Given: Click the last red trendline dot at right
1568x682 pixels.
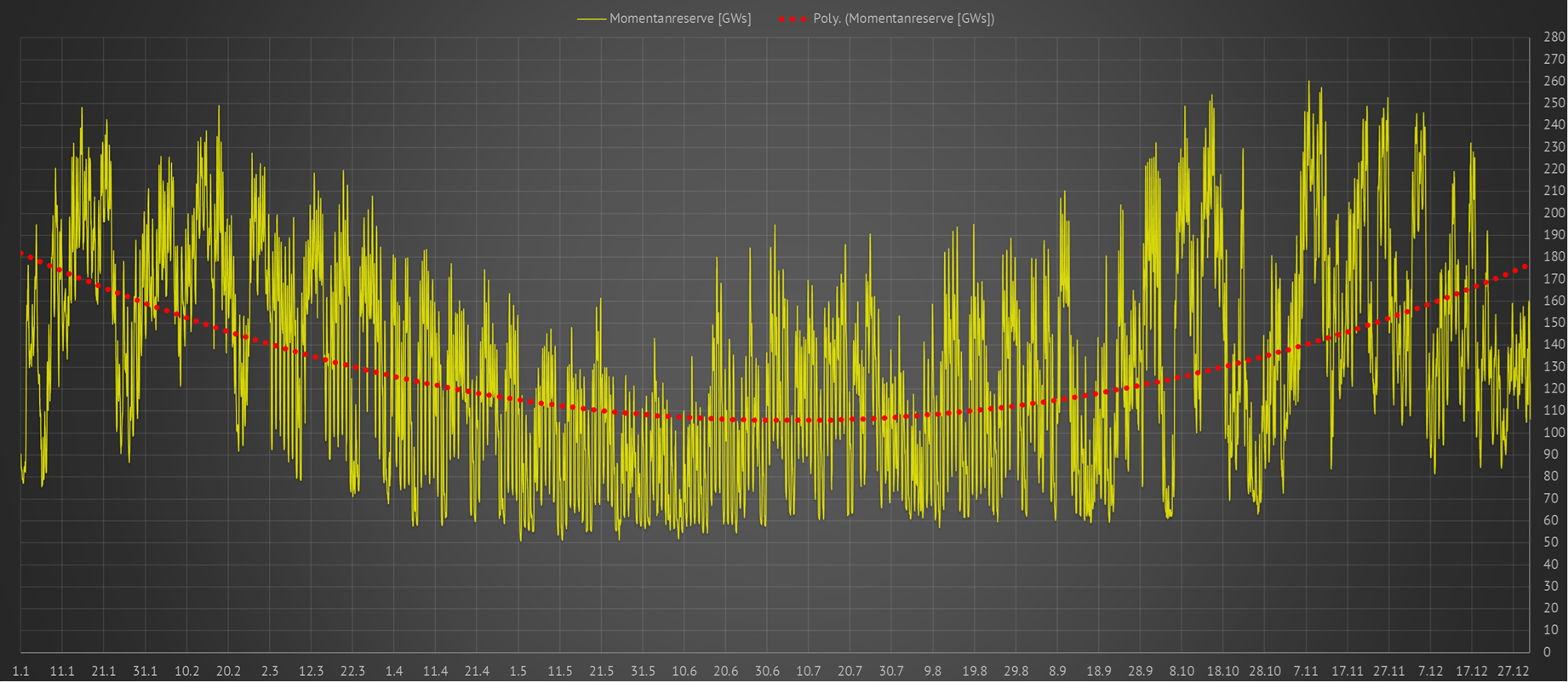Looking at the screenshot, I should [x=1525, y=266].
